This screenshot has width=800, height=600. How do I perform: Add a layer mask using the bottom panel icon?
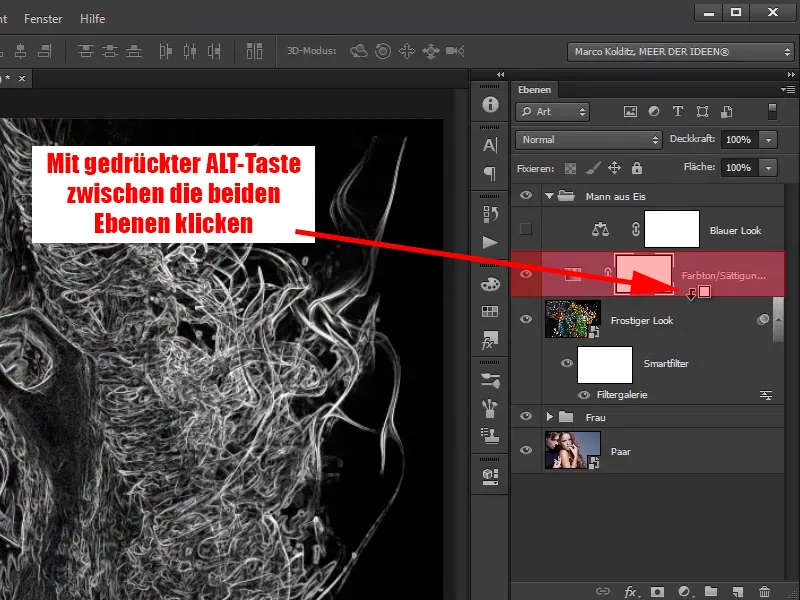(x=658, y=592)
